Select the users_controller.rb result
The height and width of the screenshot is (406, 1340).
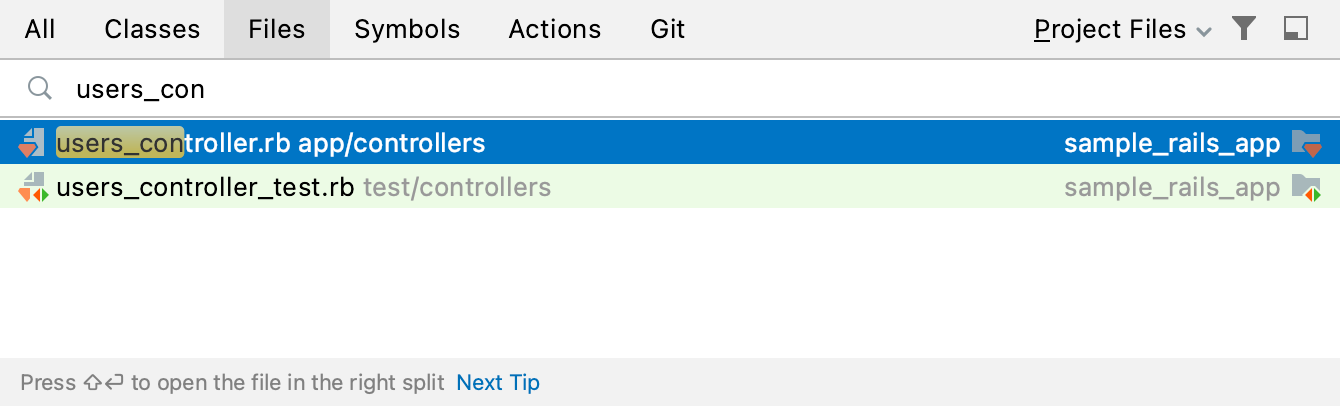pyautogui.click(x=176, y=143)
